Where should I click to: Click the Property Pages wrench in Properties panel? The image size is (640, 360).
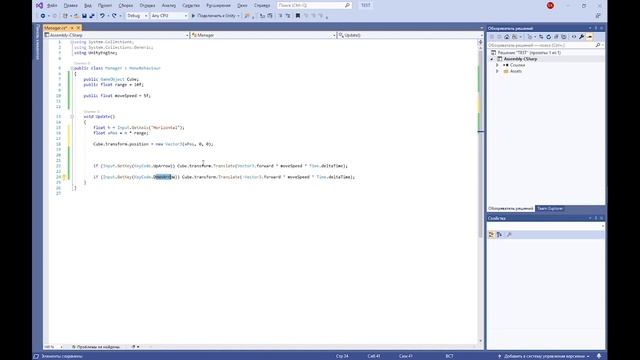(x=509, y=235)
